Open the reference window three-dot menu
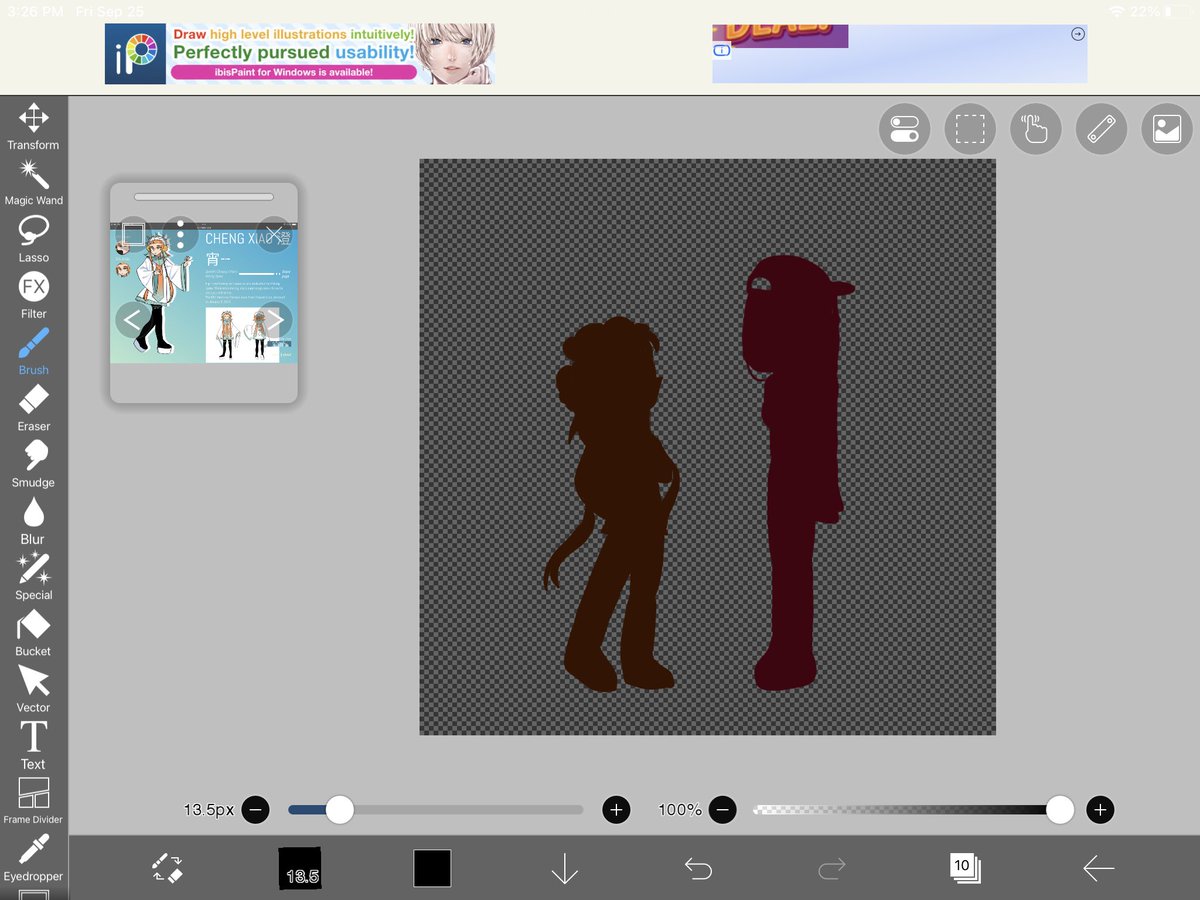Viewport: 1200px width, 900px height. (180, 235)
